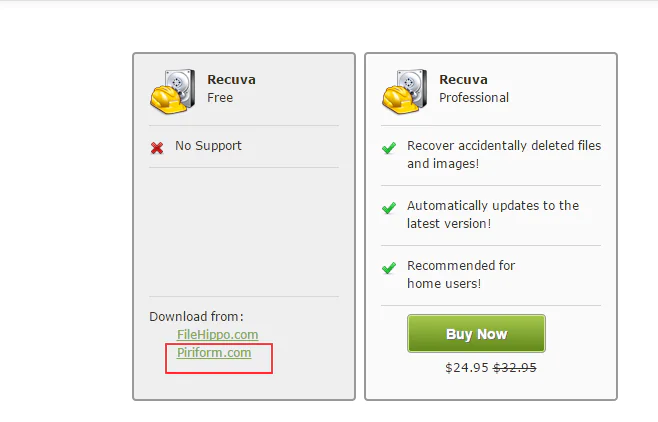Image resolution: width=658 pixels, height=422 pixels.
Task: Open the Piriform.com download link
Action: point(214,353)
